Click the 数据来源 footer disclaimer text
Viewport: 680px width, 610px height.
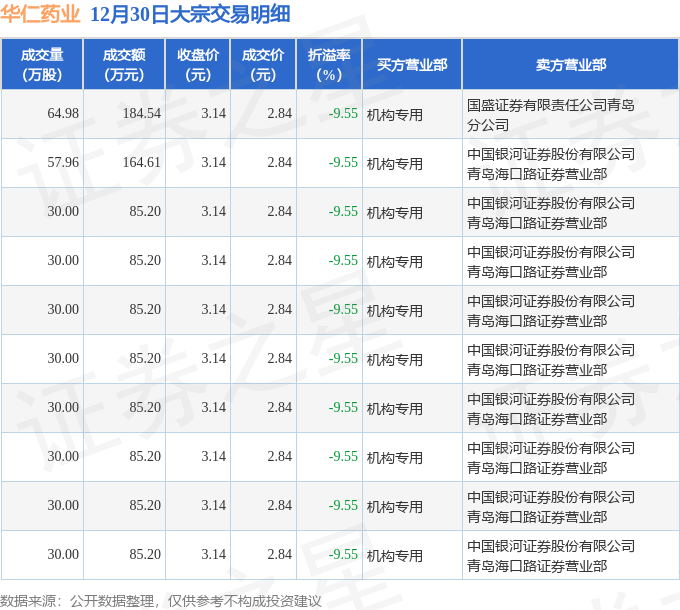pos(161,601)
